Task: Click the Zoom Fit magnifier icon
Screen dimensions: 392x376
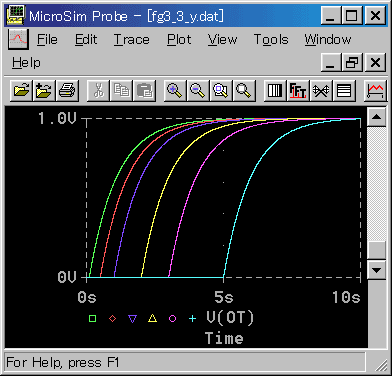Action: (x=244, y=90)
